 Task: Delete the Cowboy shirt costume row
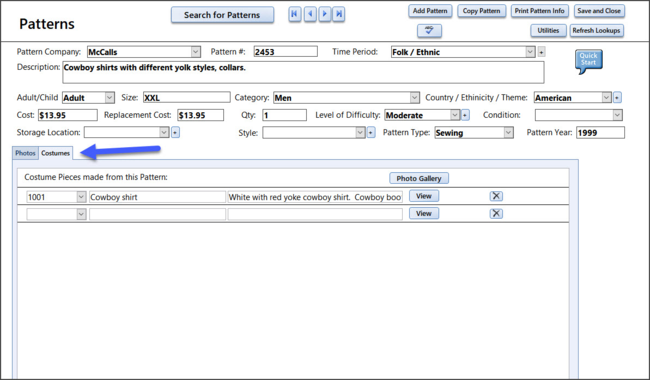click(496, 196)
